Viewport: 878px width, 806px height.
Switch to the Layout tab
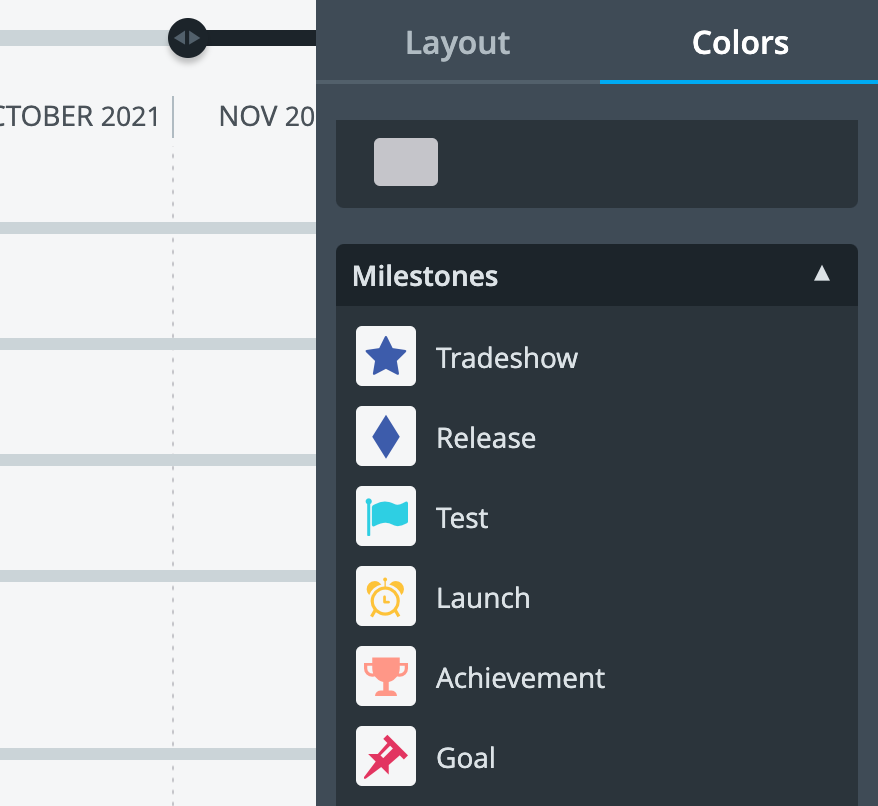[457, 43]
